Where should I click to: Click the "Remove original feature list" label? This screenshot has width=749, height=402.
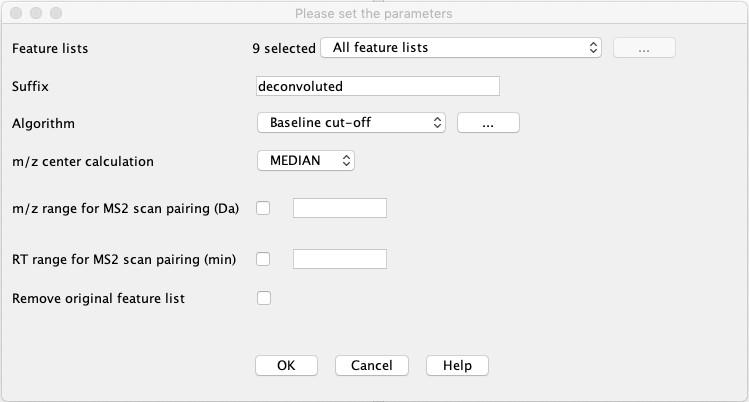click(x=98, y=298)
